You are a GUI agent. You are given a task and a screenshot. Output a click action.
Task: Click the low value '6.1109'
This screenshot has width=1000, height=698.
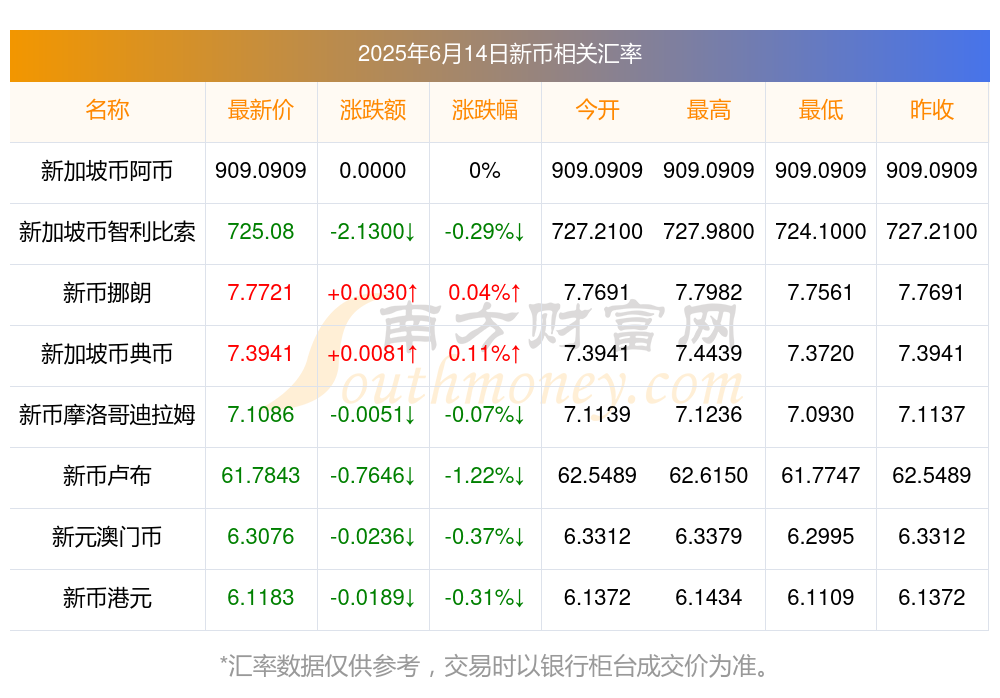click(x=820, y=597)
